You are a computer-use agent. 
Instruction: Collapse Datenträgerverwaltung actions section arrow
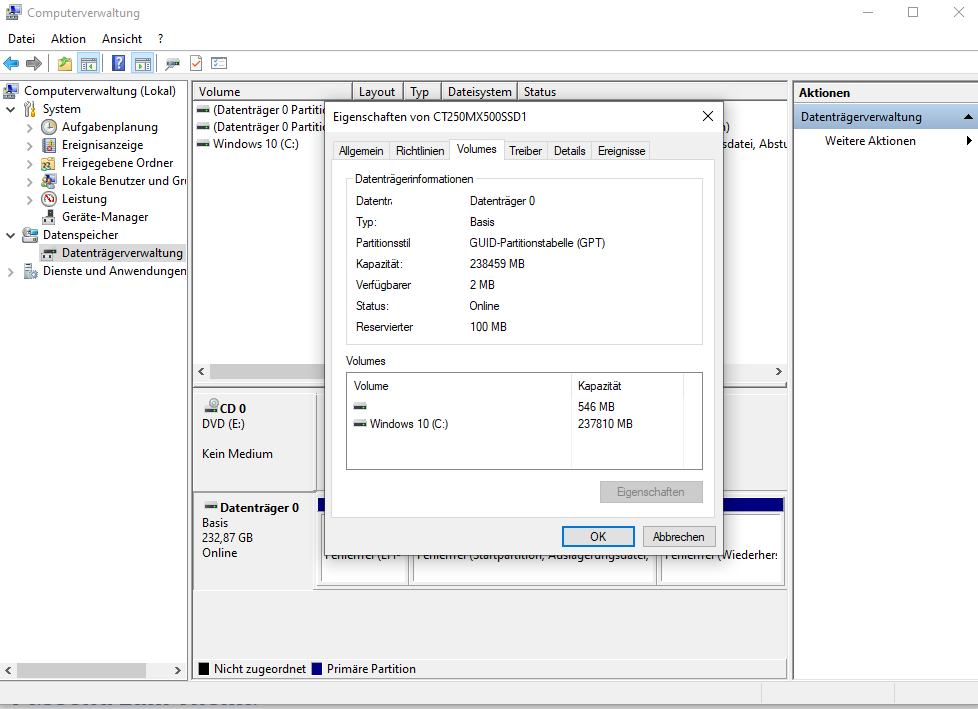(x=968, y=117)
